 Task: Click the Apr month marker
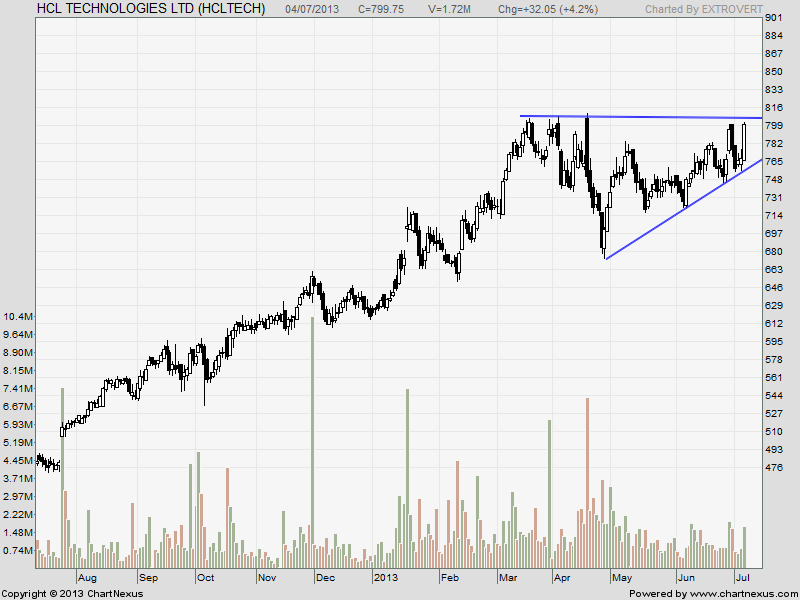[x=561, y=578]
